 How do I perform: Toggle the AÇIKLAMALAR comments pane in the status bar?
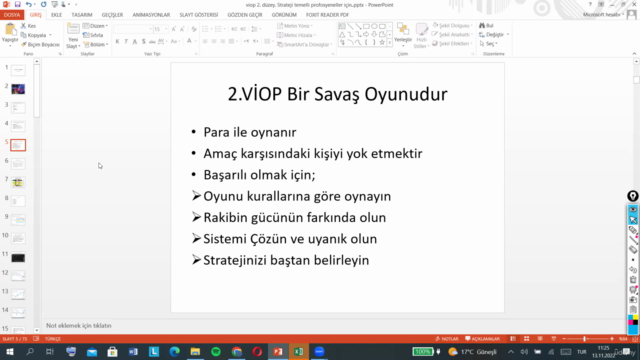pyautogui.click(x=482, y=339)
